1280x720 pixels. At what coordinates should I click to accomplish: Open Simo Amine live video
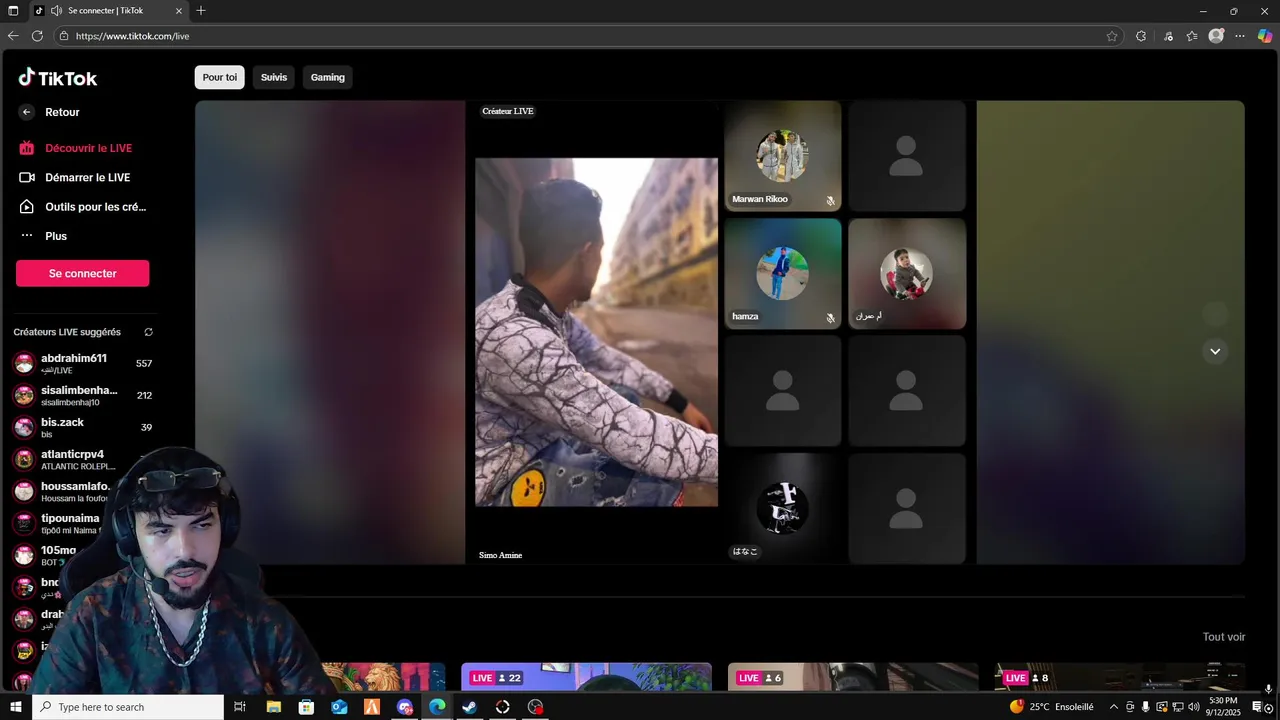[x=596, y=332]
